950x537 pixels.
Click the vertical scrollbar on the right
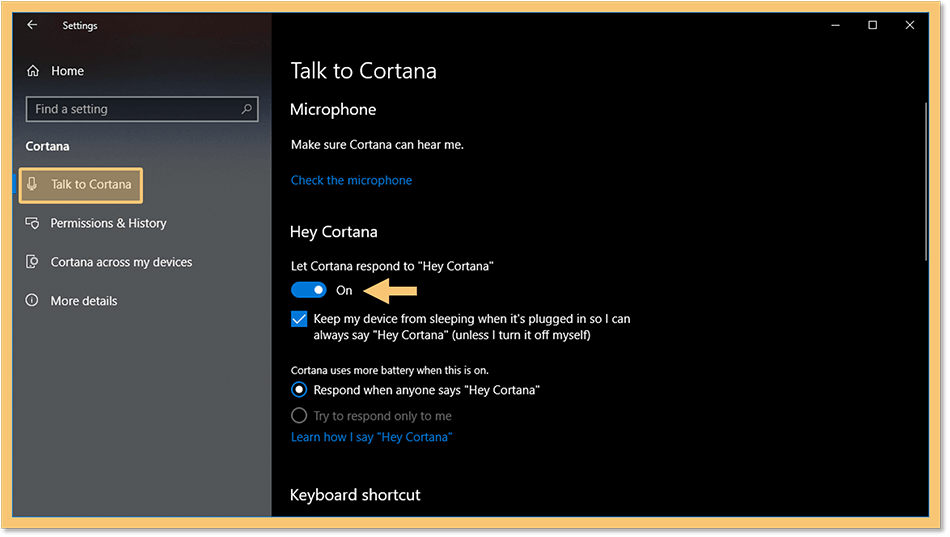tap(926, 182)
